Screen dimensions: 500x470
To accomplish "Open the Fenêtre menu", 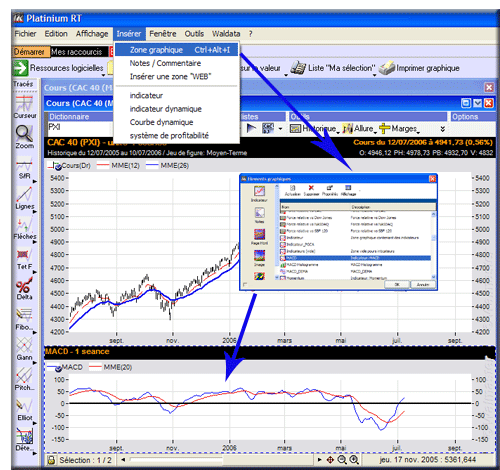I will coord(163,34).
